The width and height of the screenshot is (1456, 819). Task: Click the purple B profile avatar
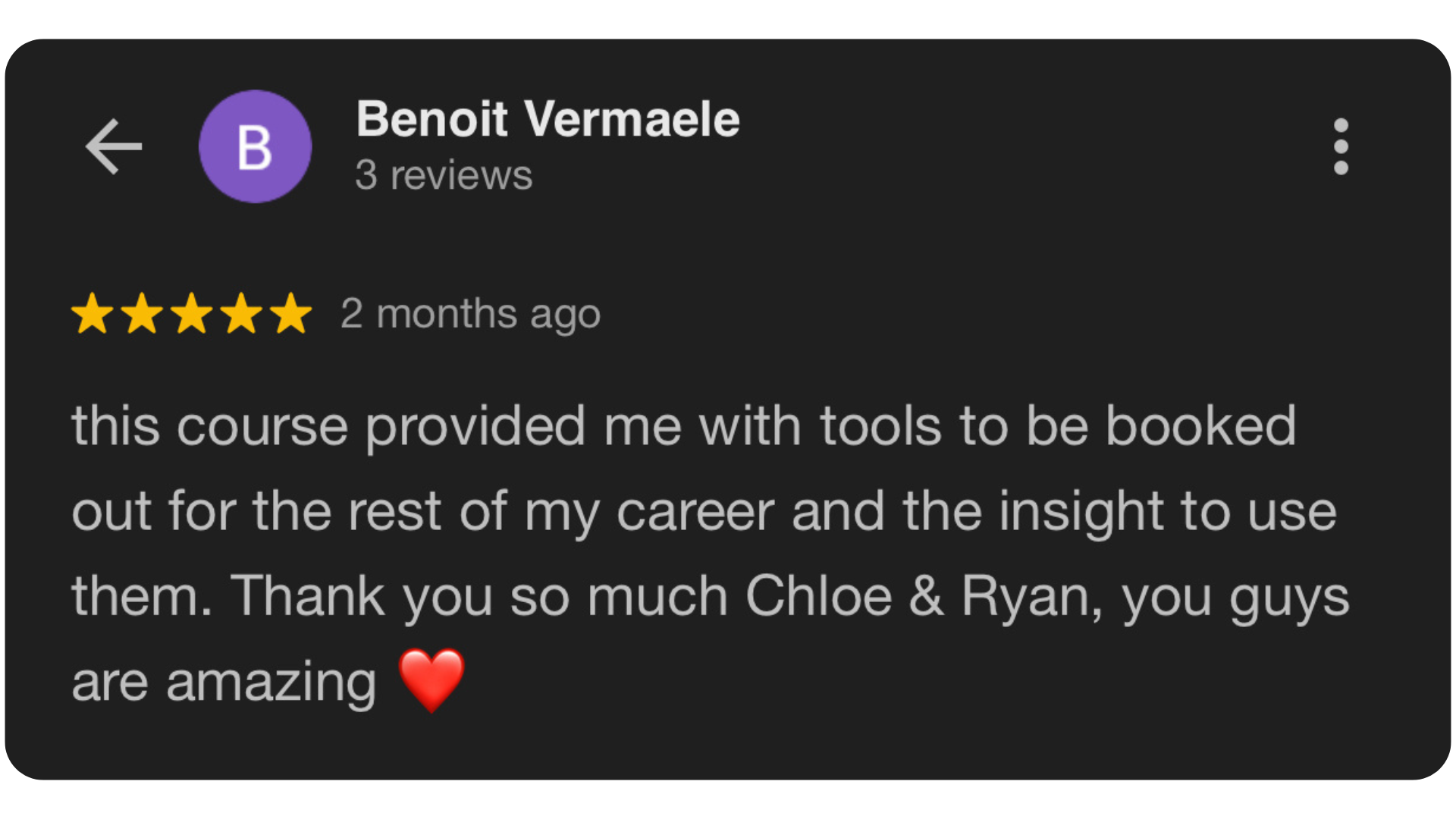255,146
